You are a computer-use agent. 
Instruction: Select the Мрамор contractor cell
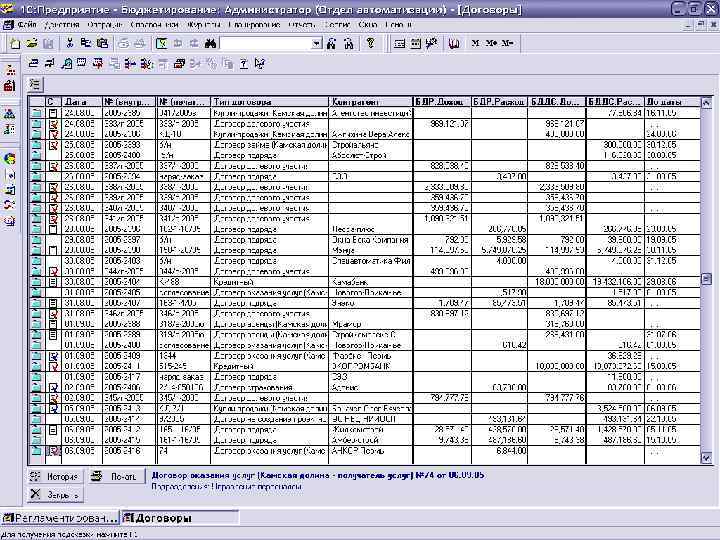point(371,324)
